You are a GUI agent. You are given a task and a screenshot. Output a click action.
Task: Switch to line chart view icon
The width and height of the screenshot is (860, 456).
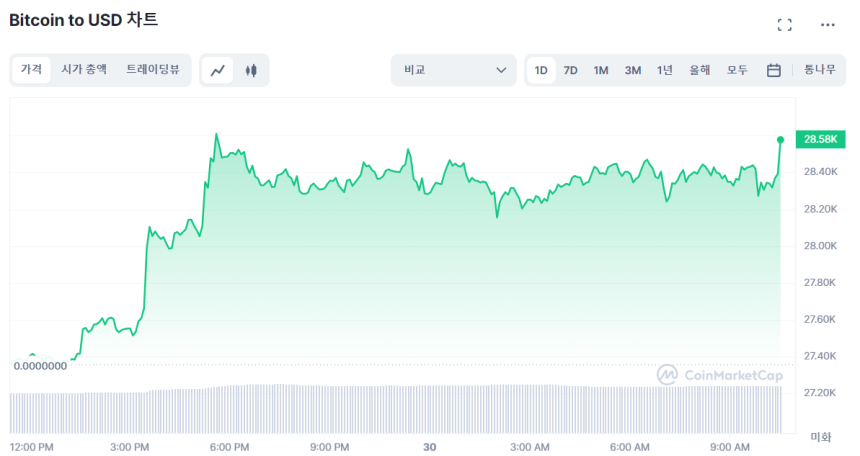coord(218,70)
